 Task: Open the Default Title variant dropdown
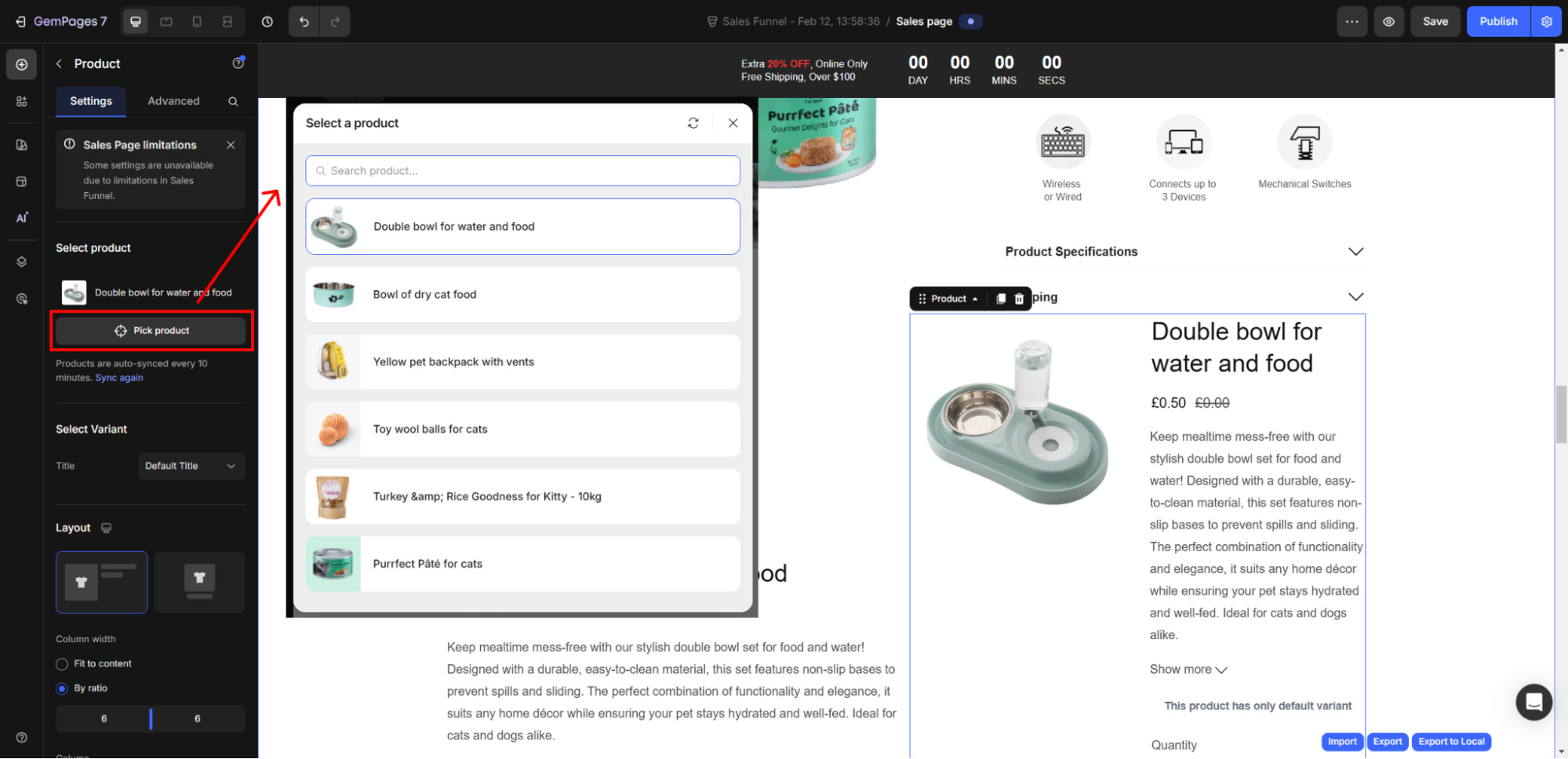pyautogui.click(x=191, y=466)
